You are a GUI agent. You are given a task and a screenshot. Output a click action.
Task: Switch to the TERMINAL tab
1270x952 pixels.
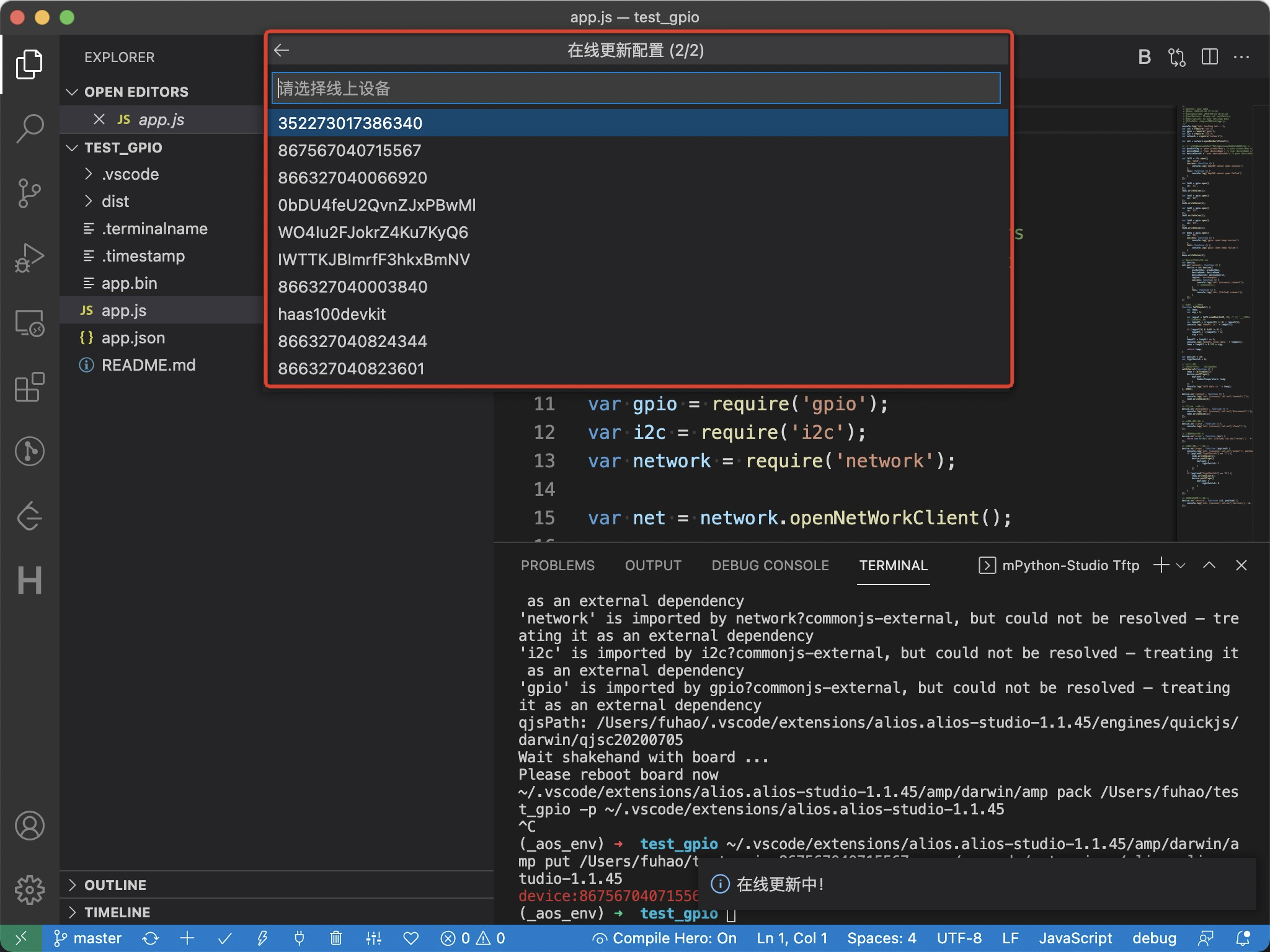(x=893, y=565)
